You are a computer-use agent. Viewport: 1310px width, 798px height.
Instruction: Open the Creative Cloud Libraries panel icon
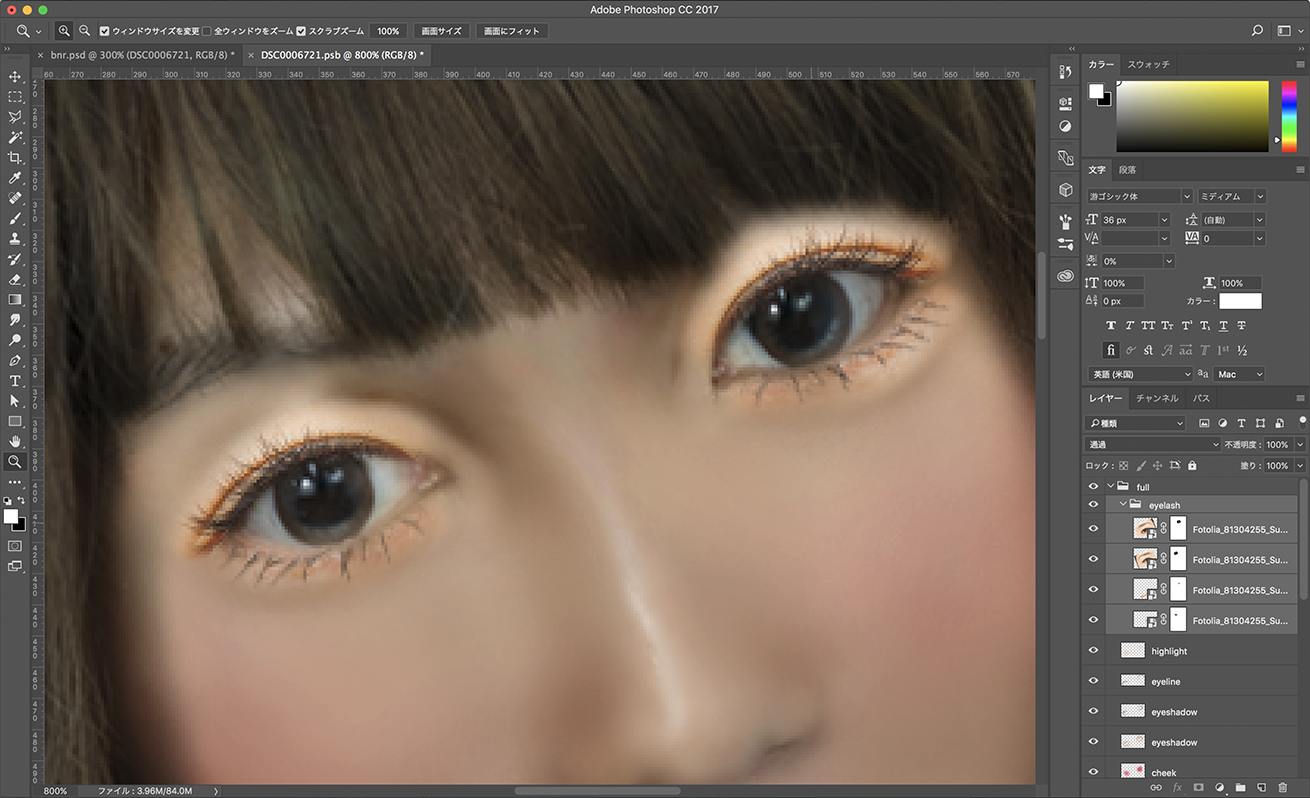1065,275
